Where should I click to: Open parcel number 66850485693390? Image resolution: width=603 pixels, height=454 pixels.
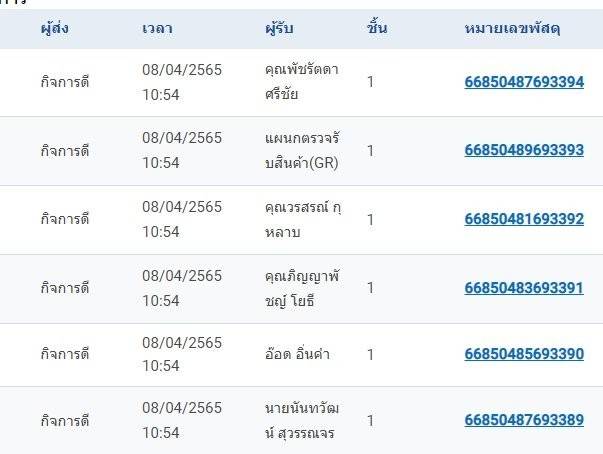pyautogui.click(x=524, y=355)
